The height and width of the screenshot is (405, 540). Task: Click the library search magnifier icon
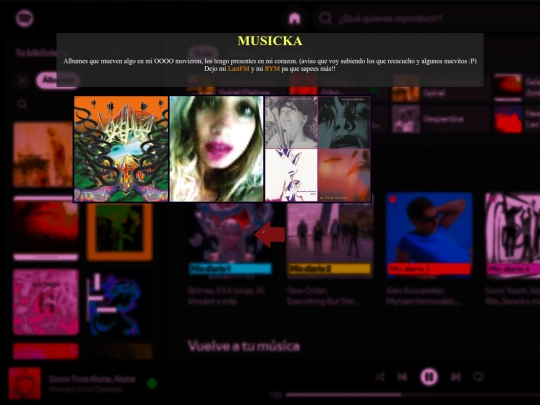[22, 104]
